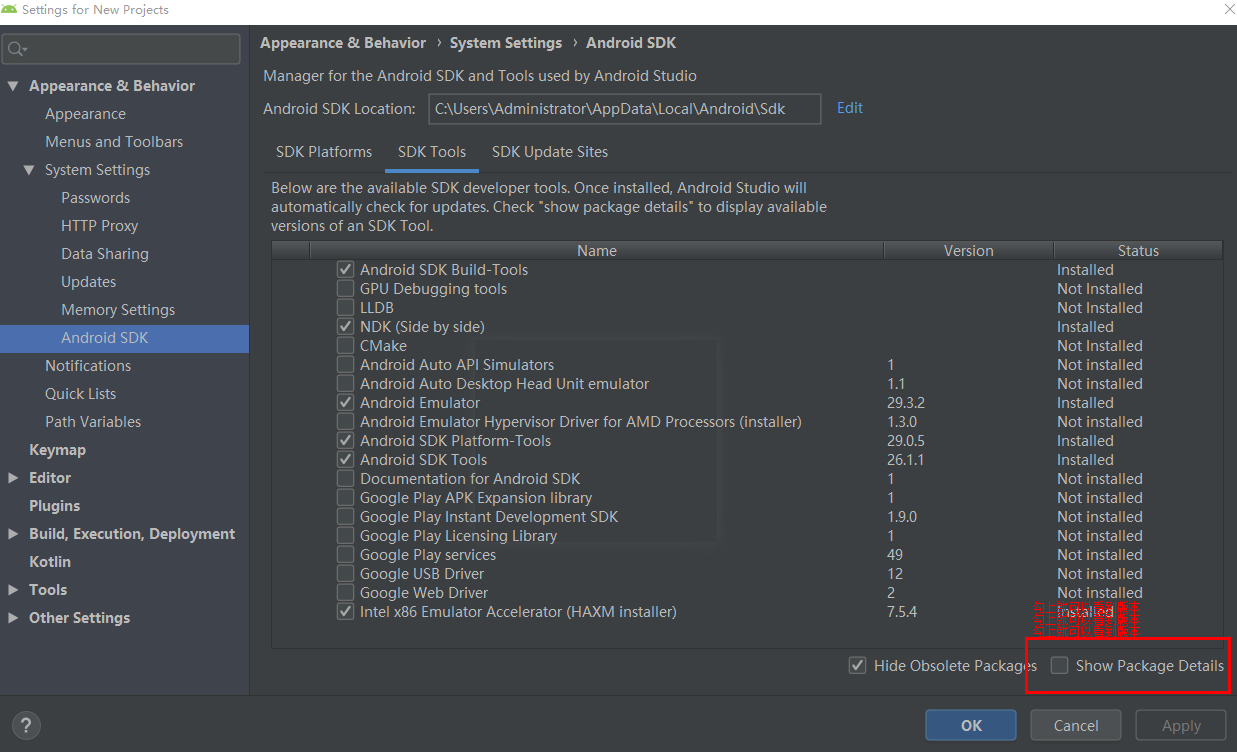Open the Updates settings page
Image resolution: width=1237 pixels, height=752 pixels.
point(88,282)
